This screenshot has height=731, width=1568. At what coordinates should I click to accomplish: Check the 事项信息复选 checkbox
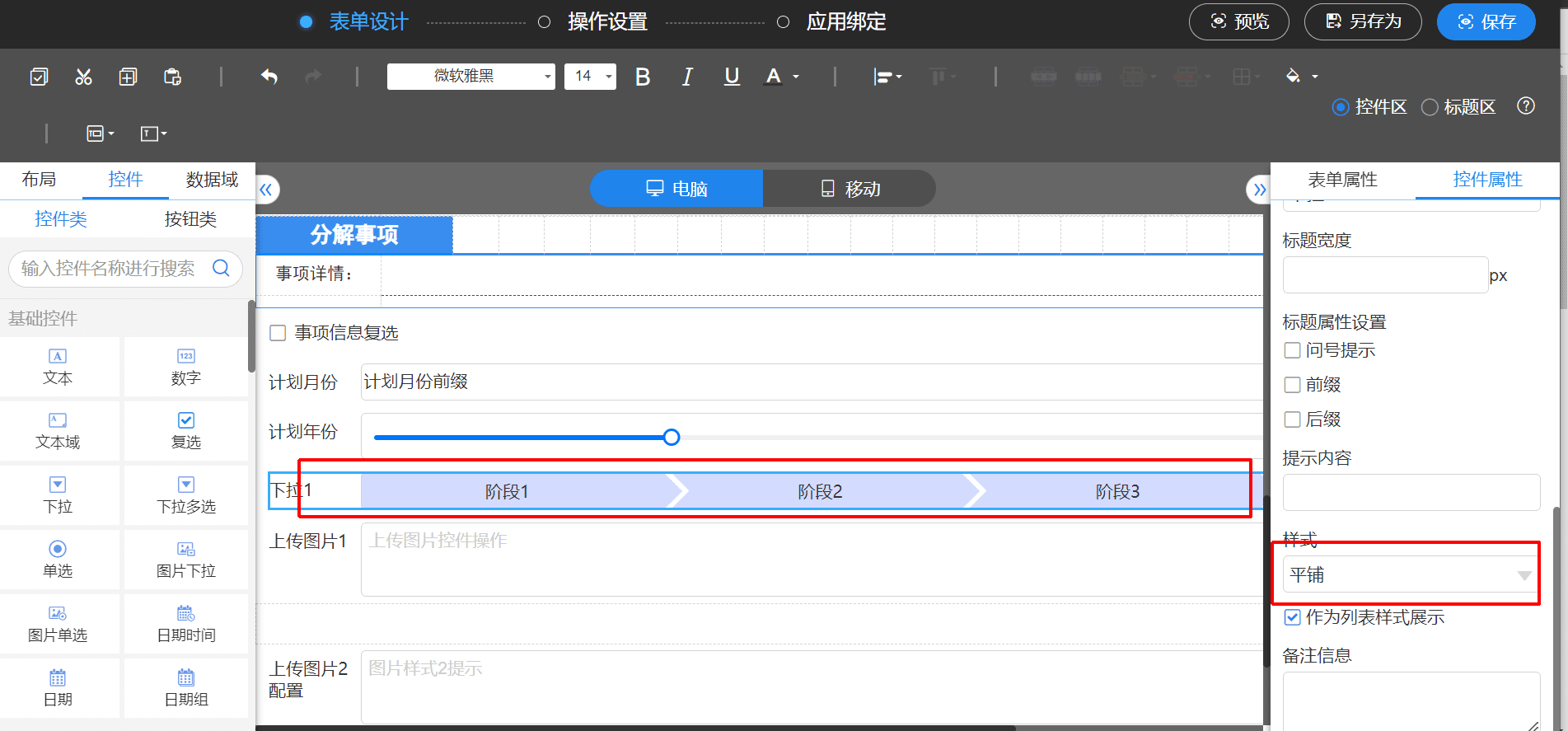[x=278, y=333]
